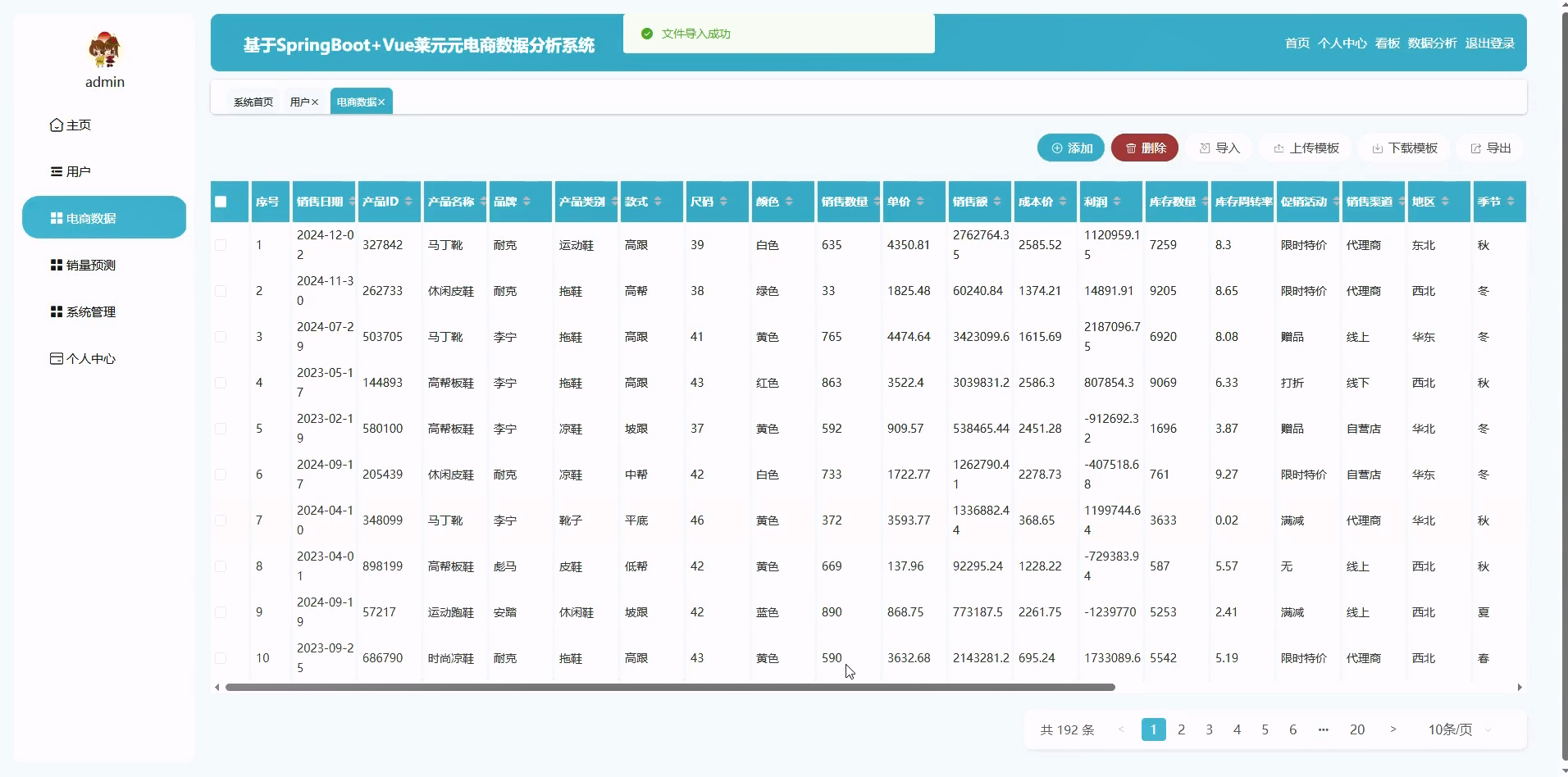
Task: Click the 下载模板 button
Action: coord(1404,148)
